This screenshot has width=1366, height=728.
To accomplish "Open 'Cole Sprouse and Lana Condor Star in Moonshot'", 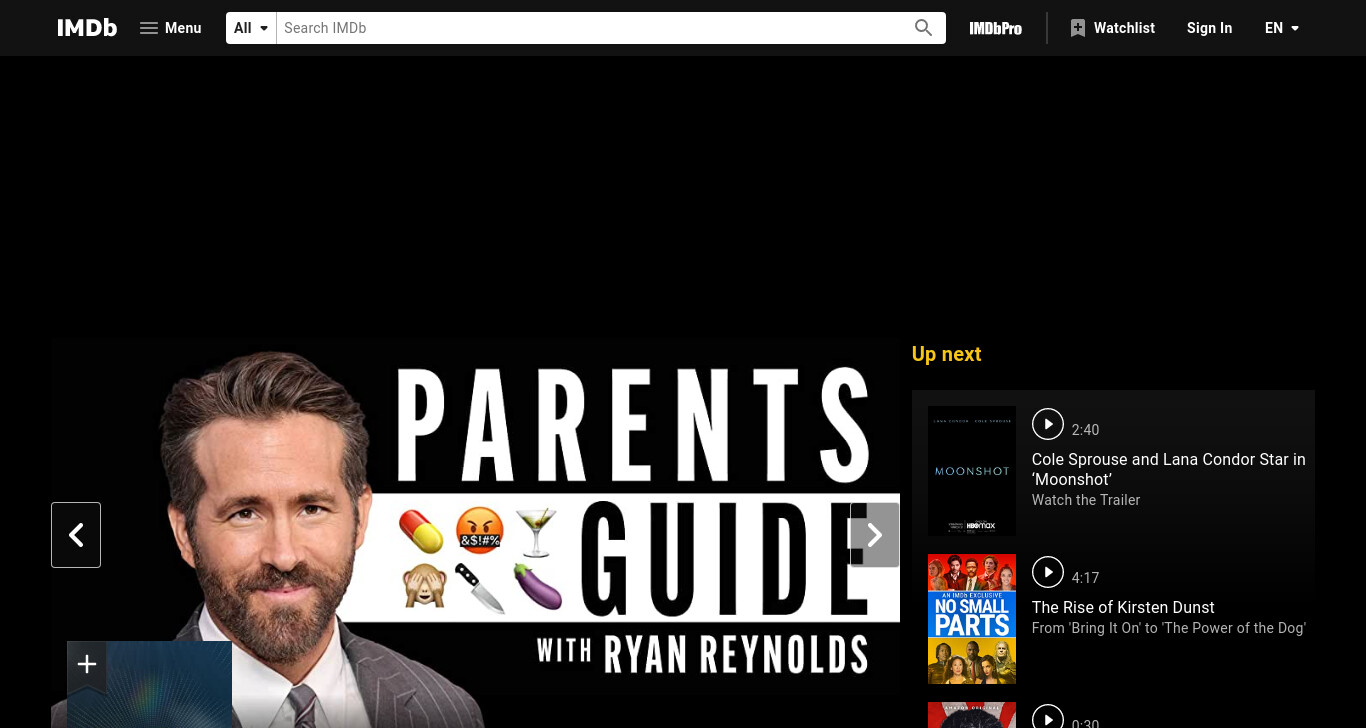I will 1169,469.
